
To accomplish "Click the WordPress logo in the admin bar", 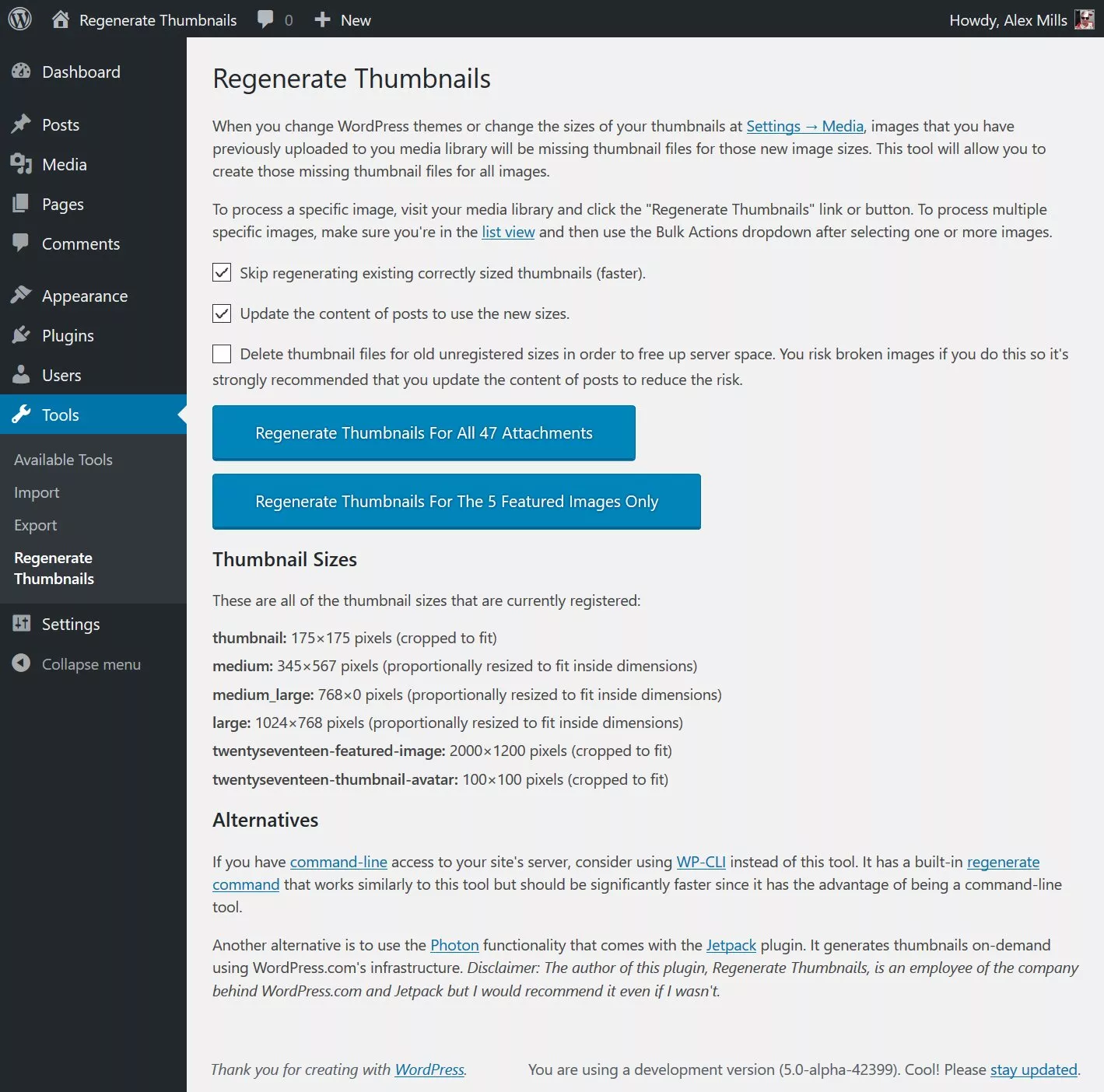I will pos(19,19).
